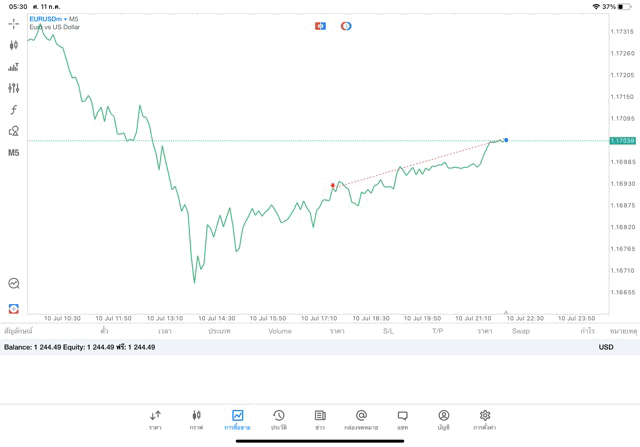Image resolution: width=640 pixels, height=447 pixels.
Task: Tap the 1.17039 current price label
Action: 622,141
